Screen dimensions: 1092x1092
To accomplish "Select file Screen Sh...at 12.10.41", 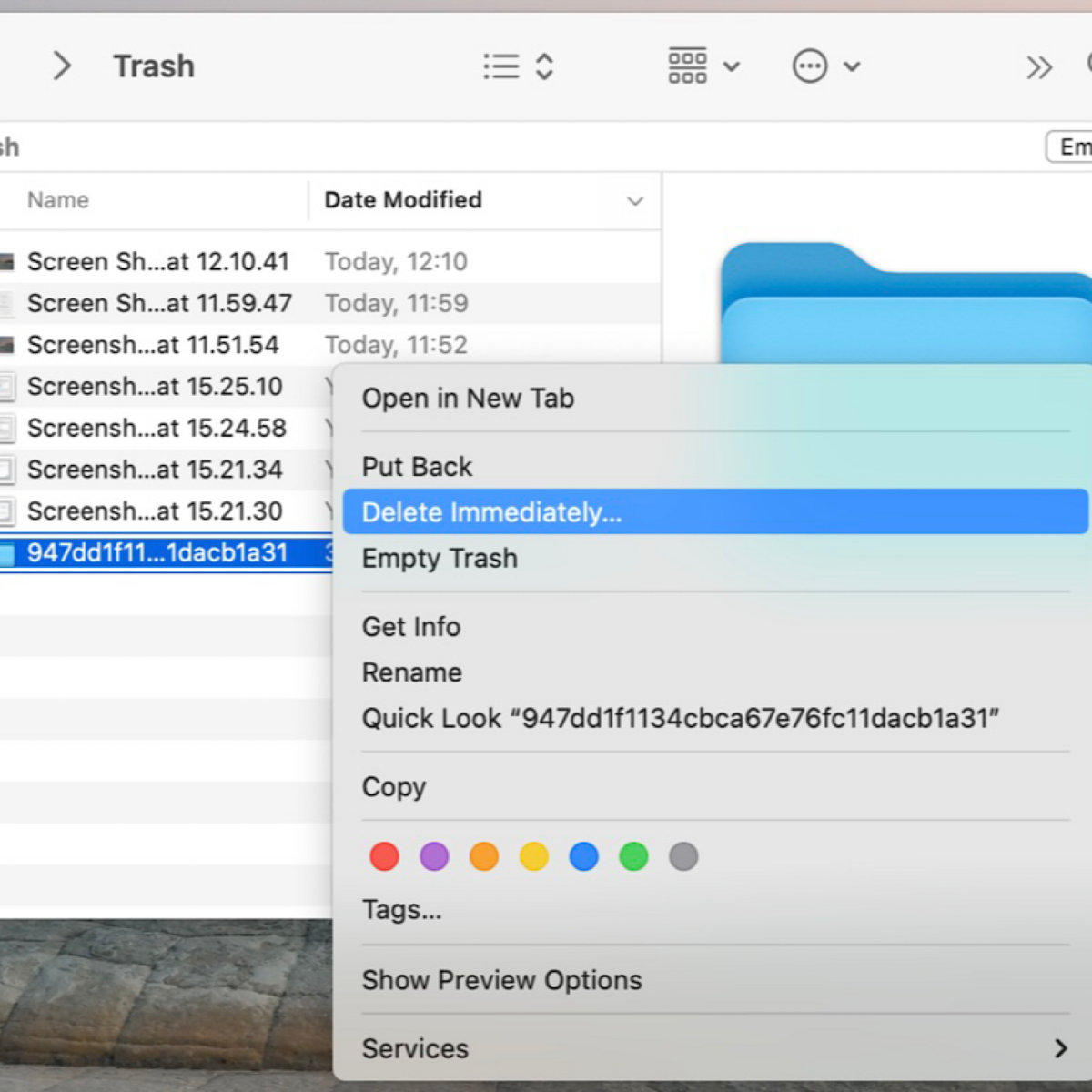I will [x=157, y=262].
